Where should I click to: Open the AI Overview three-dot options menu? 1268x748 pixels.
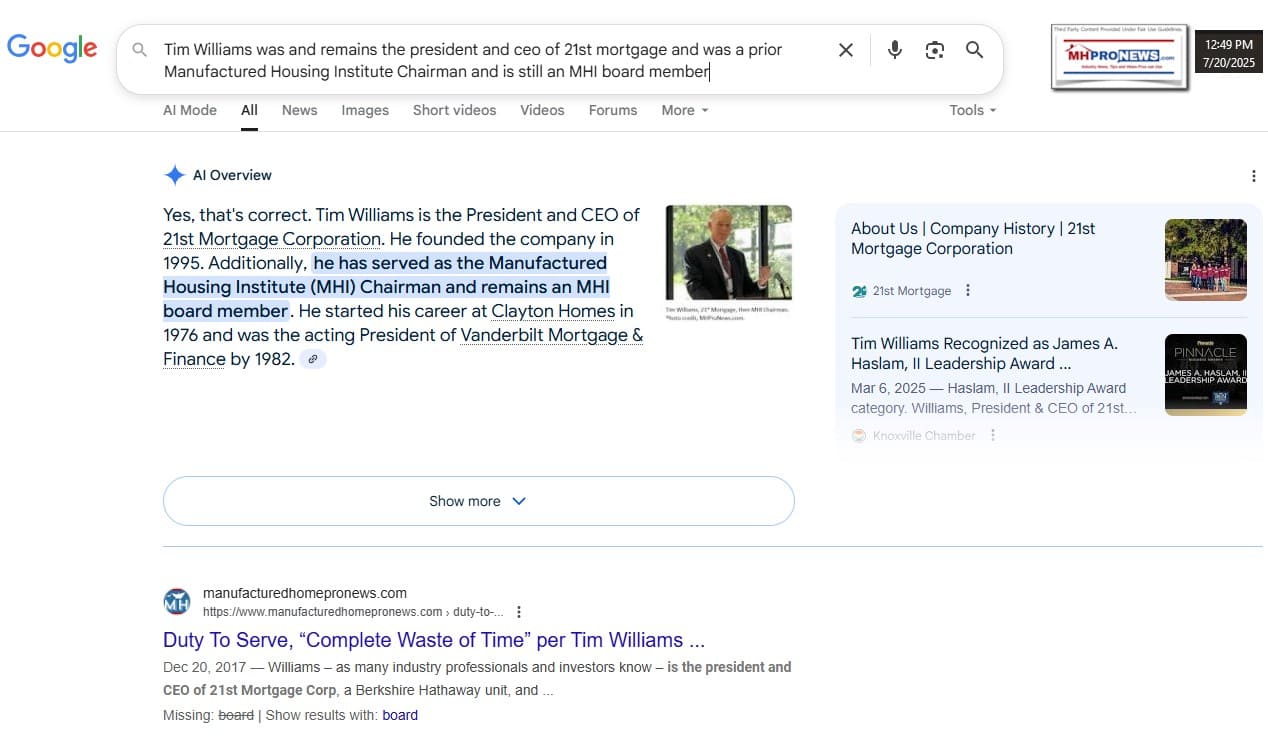tap(1254, 176)
